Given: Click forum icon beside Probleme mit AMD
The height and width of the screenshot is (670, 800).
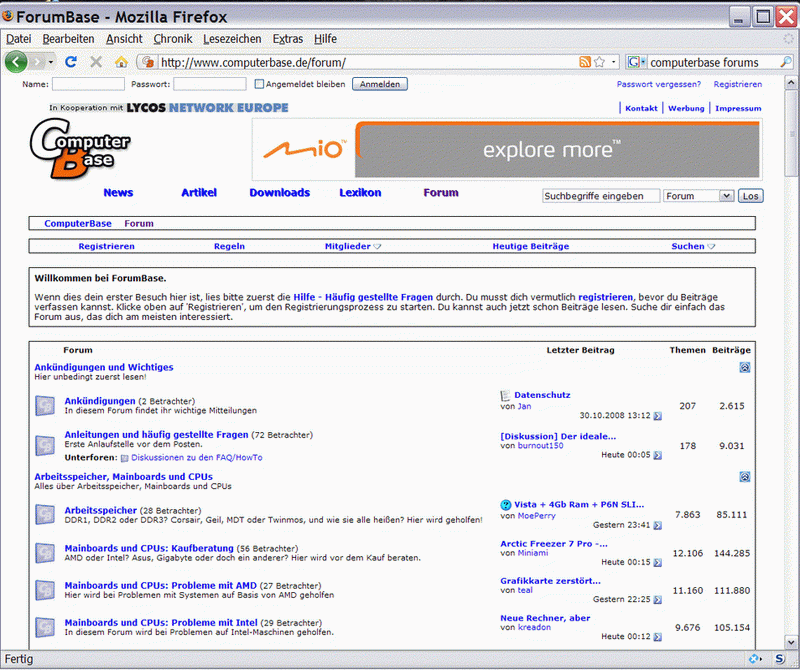Looking at the screenshot, I should (45, 590).
